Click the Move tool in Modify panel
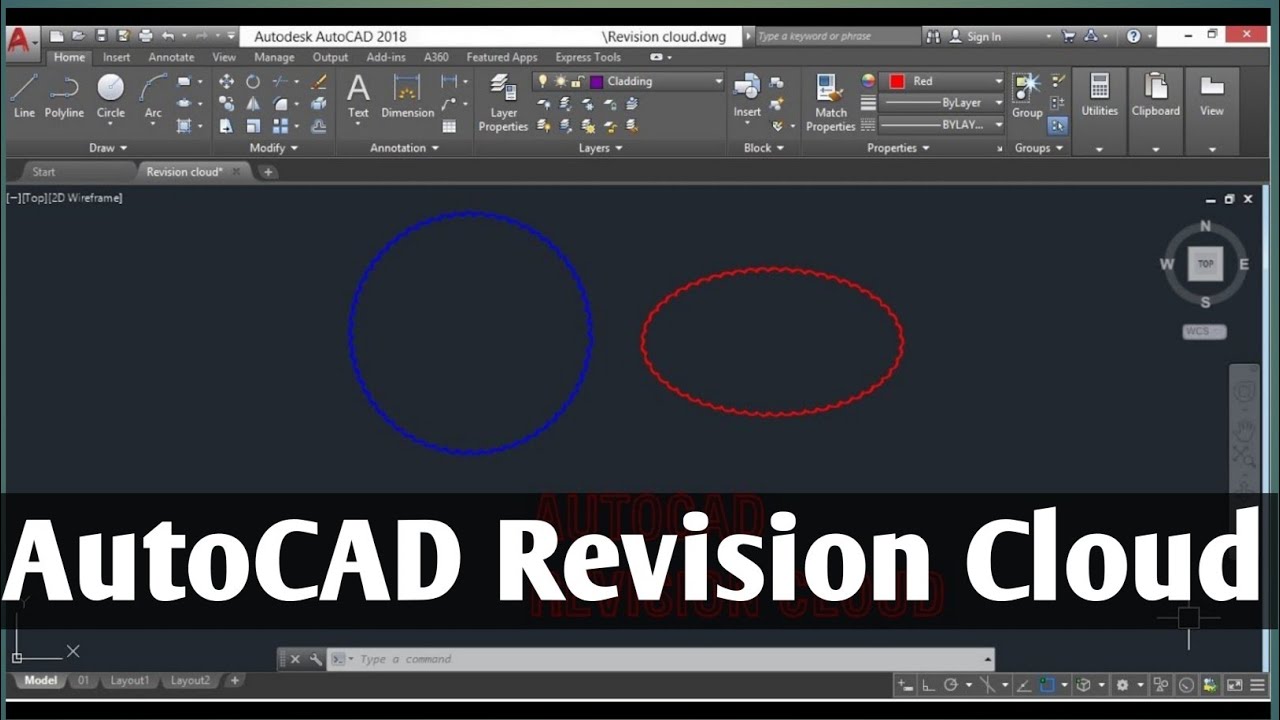1280x720 pixels. coord(226,82)
